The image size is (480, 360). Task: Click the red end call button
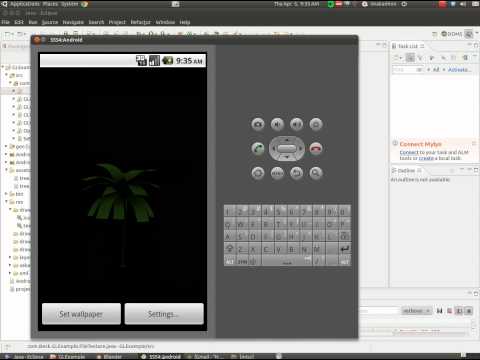click(x=316, y=148)
